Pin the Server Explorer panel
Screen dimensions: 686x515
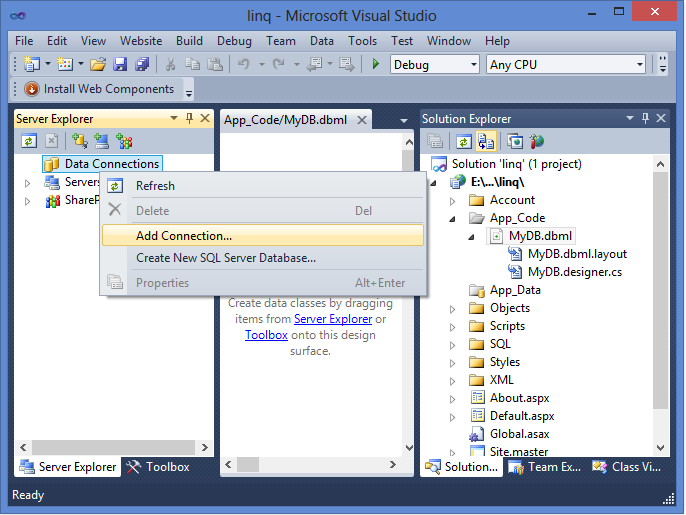point(189,118)
